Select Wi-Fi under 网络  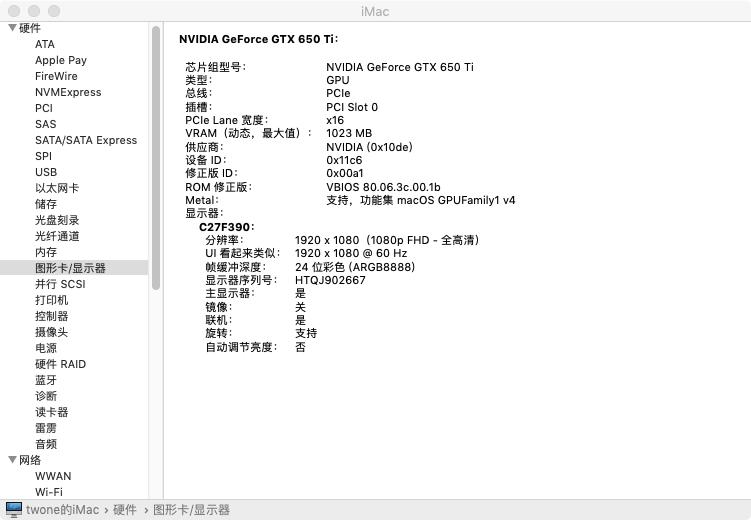click(49, 492)
